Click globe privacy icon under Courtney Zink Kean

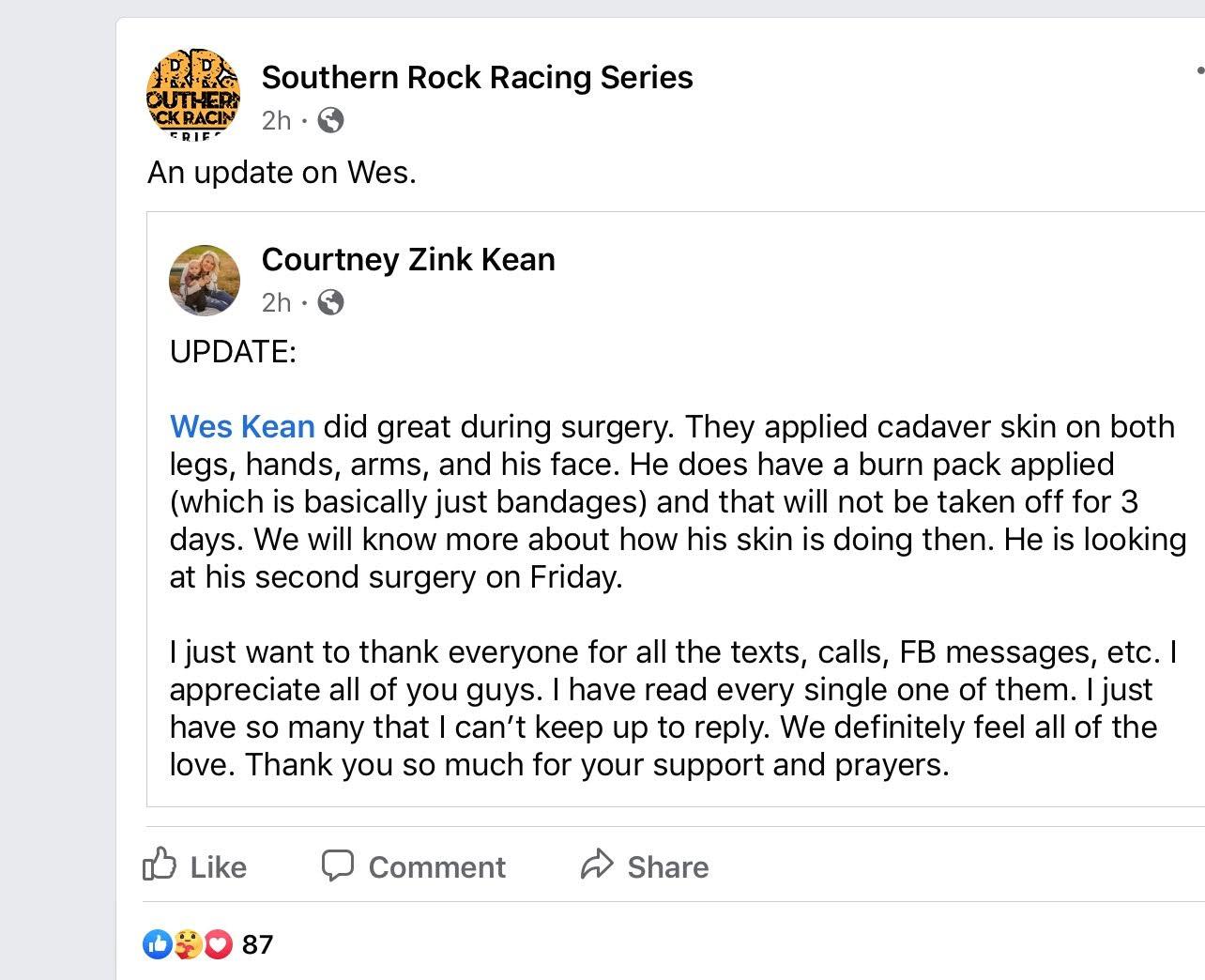pos(330,302)
